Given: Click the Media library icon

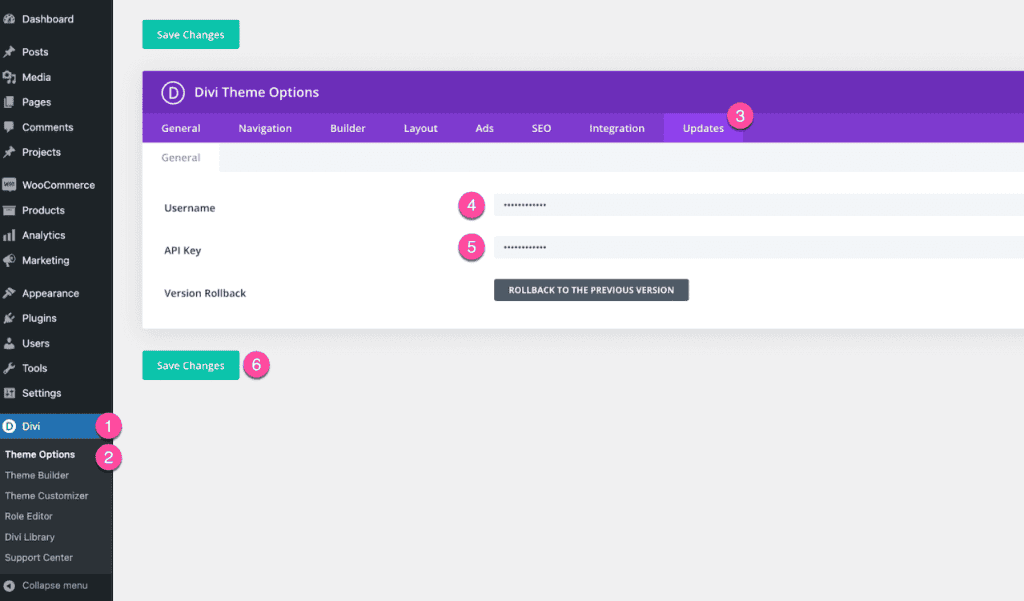Looking at the screenshot, I should (9, 77).
